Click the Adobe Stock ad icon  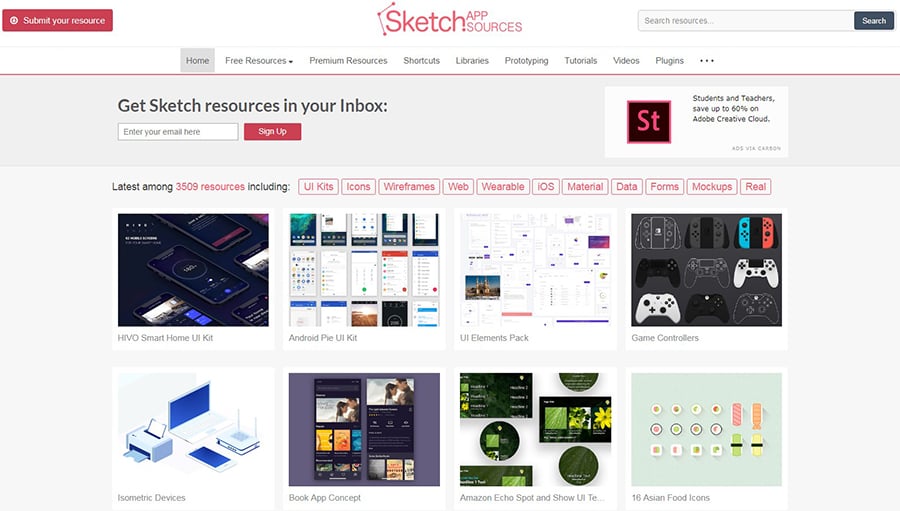pos(648,121)
